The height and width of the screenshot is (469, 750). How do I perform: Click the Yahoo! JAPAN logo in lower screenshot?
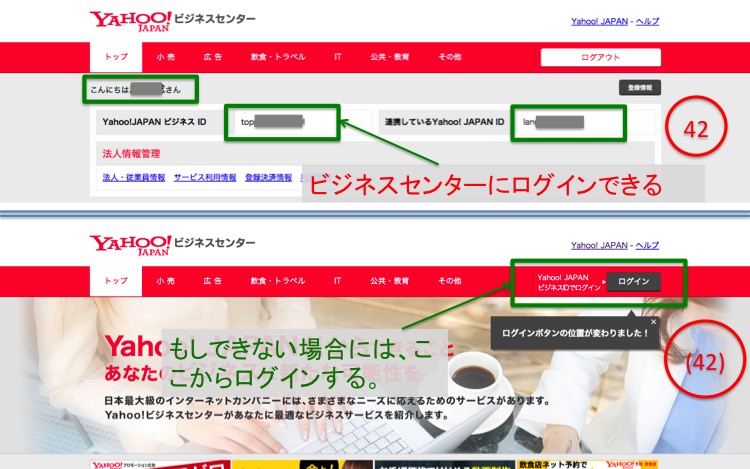pos(130,245)
